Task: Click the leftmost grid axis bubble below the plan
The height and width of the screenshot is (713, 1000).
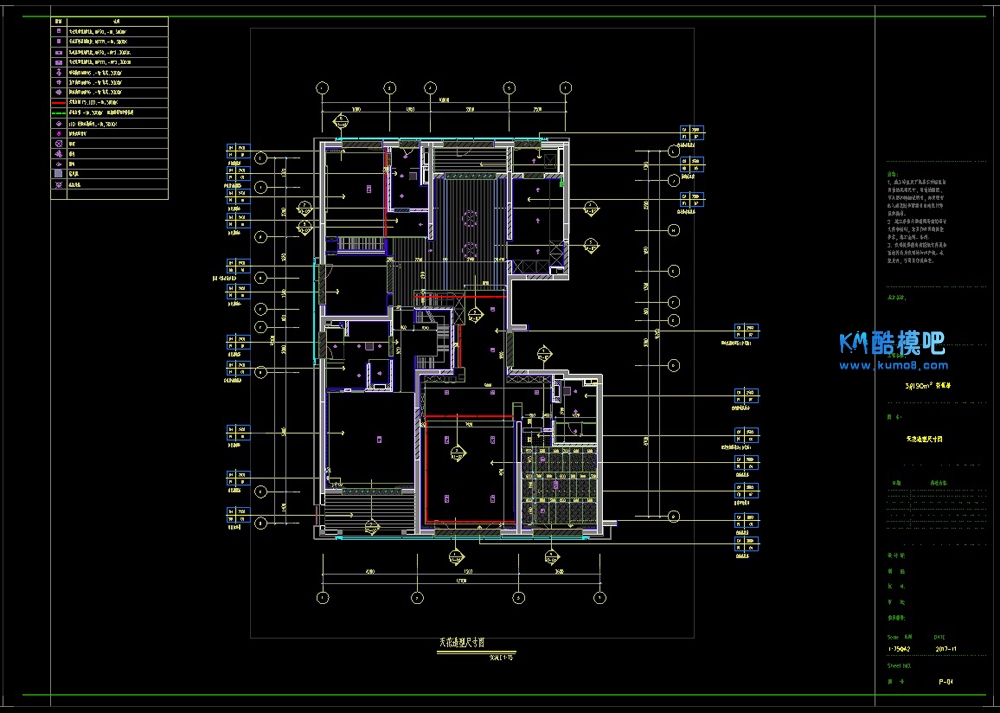Action: (322, 597)
